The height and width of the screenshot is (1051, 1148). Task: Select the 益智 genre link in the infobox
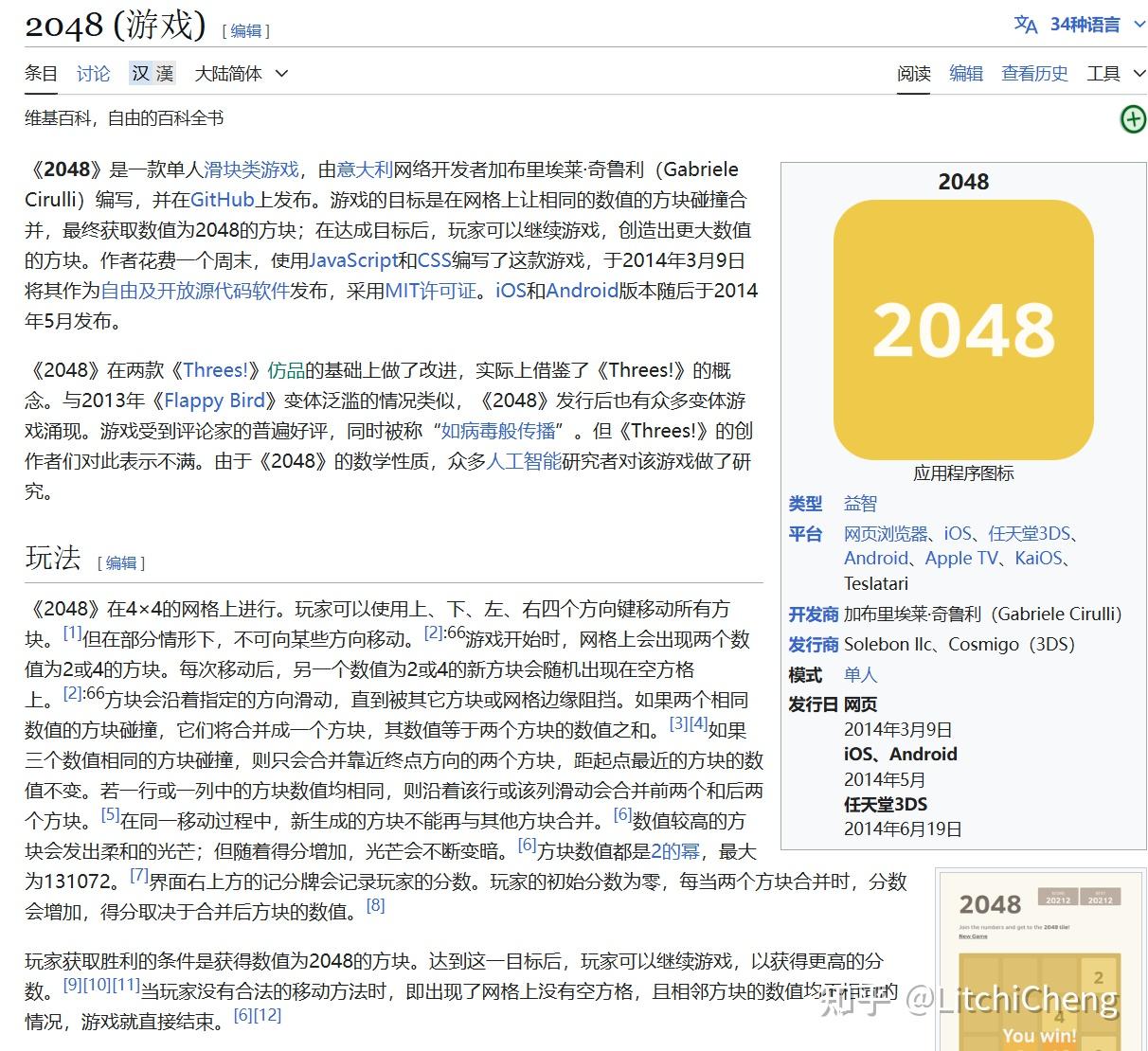[x=860, y=503]
